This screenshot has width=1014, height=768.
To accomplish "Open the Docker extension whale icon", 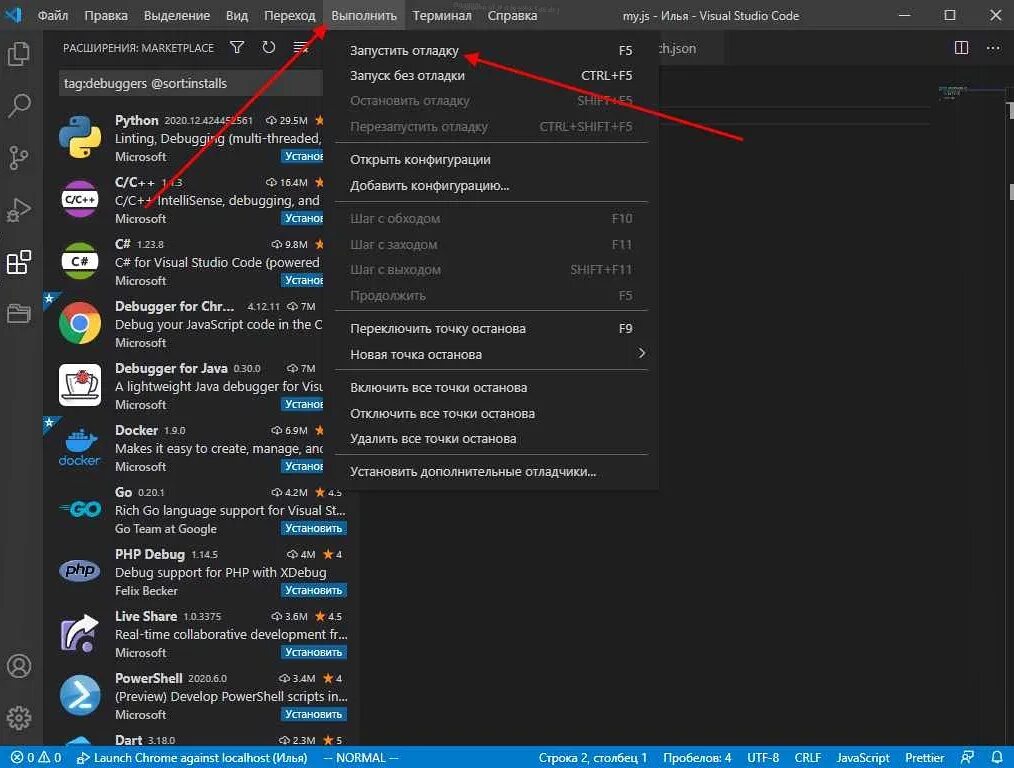I will click(80, 447).
